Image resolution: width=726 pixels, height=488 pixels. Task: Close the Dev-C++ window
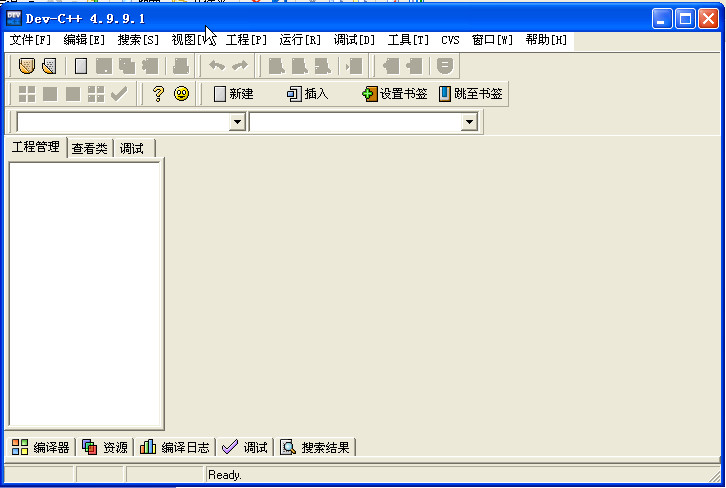pyautogui.click(x=708, y=19)
